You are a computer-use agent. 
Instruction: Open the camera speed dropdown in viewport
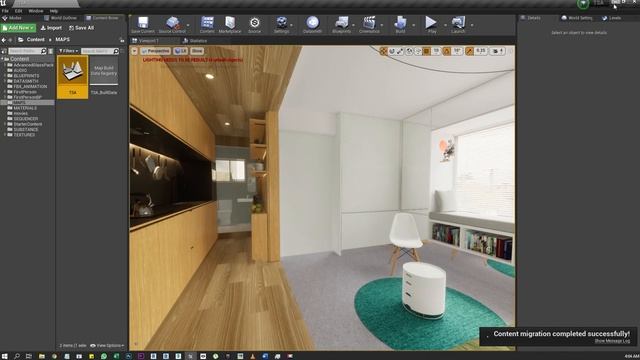click(x=498, y=51)
